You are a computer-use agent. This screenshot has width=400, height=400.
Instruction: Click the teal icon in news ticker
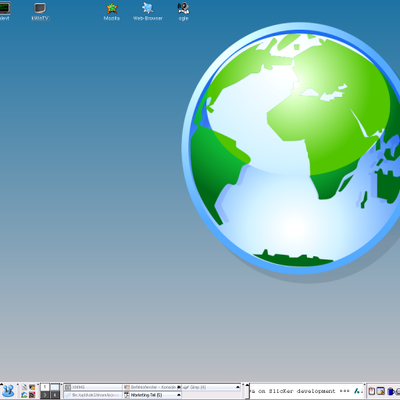(x=357, y=391)
